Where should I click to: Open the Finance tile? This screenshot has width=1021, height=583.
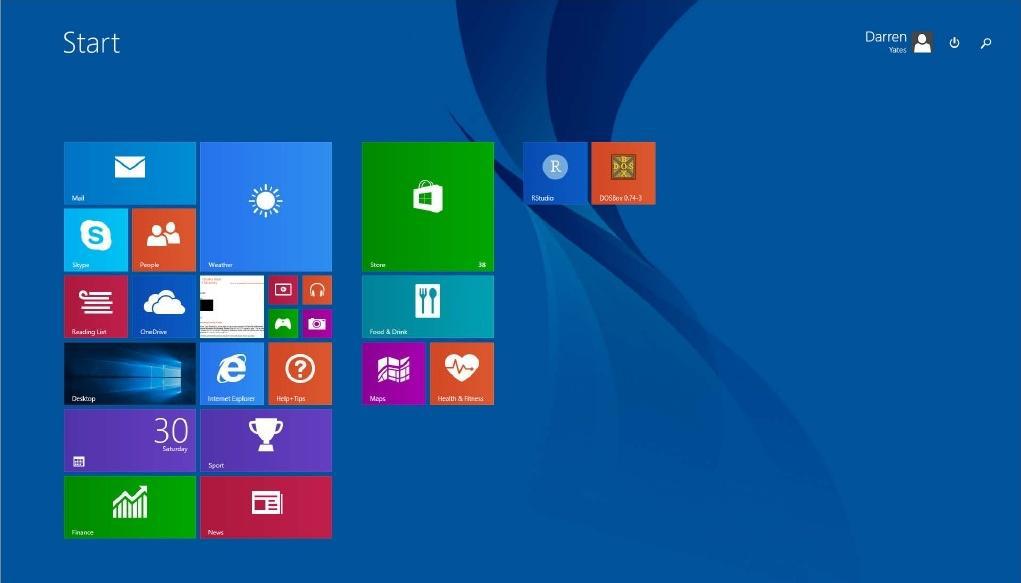[x=130, y=507]
